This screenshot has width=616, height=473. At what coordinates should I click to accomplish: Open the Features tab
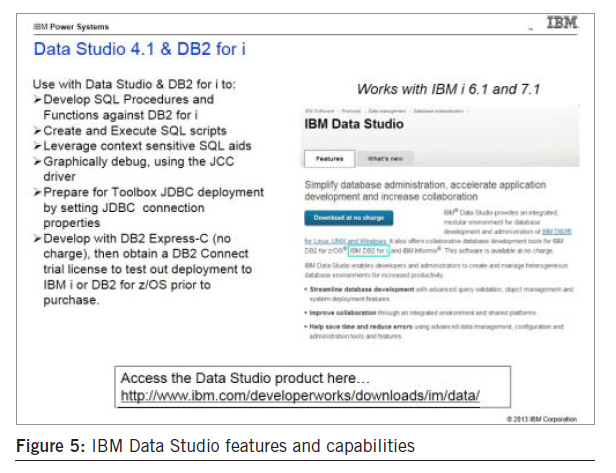pyautogui.click(x=330, y=159)
